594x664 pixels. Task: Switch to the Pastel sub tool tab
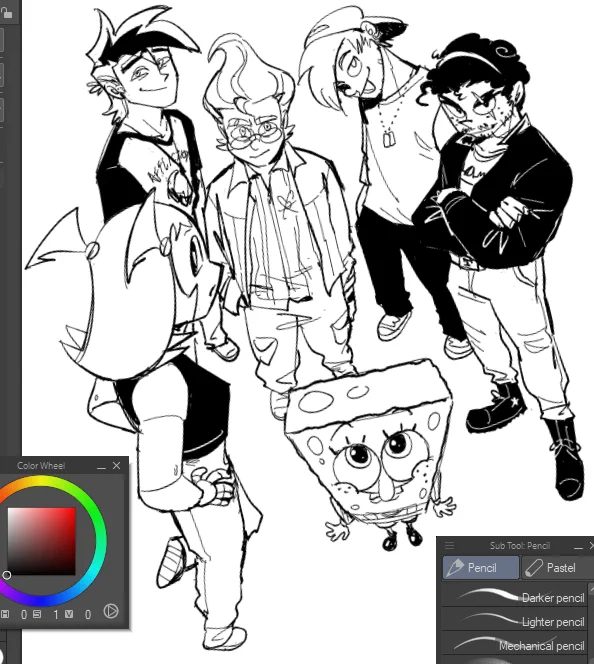[558, 567]
